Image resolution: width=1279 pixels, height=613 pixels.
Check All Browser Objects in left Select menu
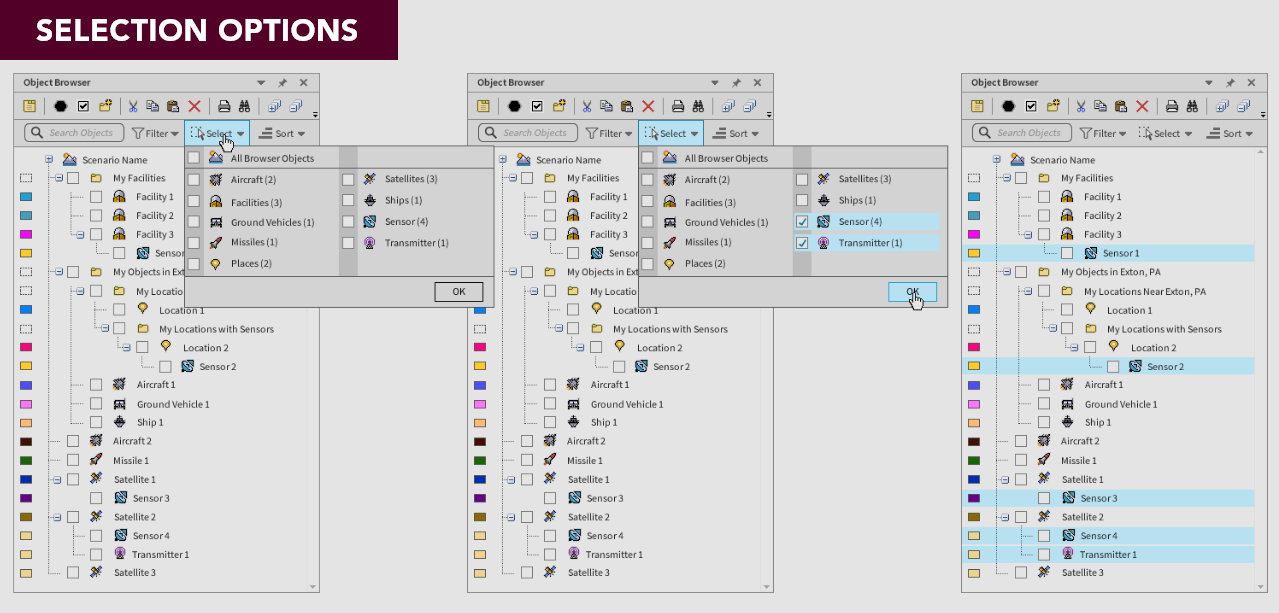coord(194,158)
